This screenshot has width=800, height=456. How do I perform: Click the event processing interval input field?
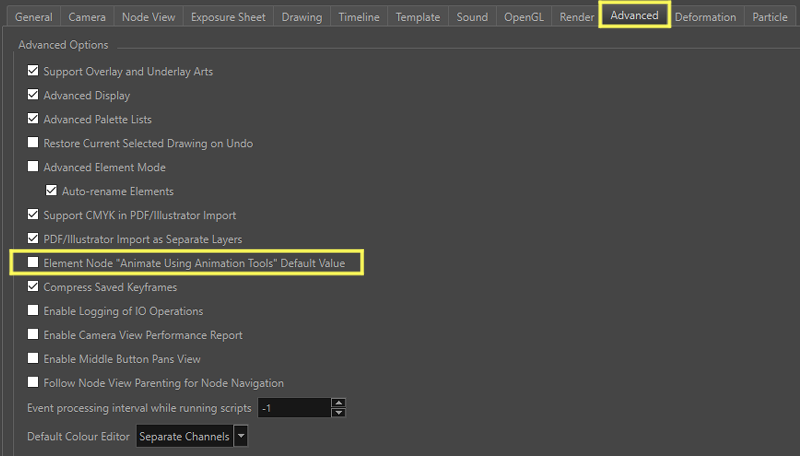tap(292, 408)
